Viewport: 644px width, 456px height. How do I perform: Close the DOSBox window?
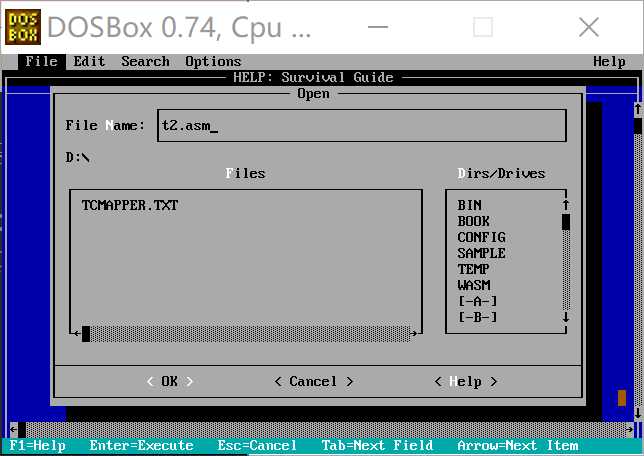[x=589, y=27]
